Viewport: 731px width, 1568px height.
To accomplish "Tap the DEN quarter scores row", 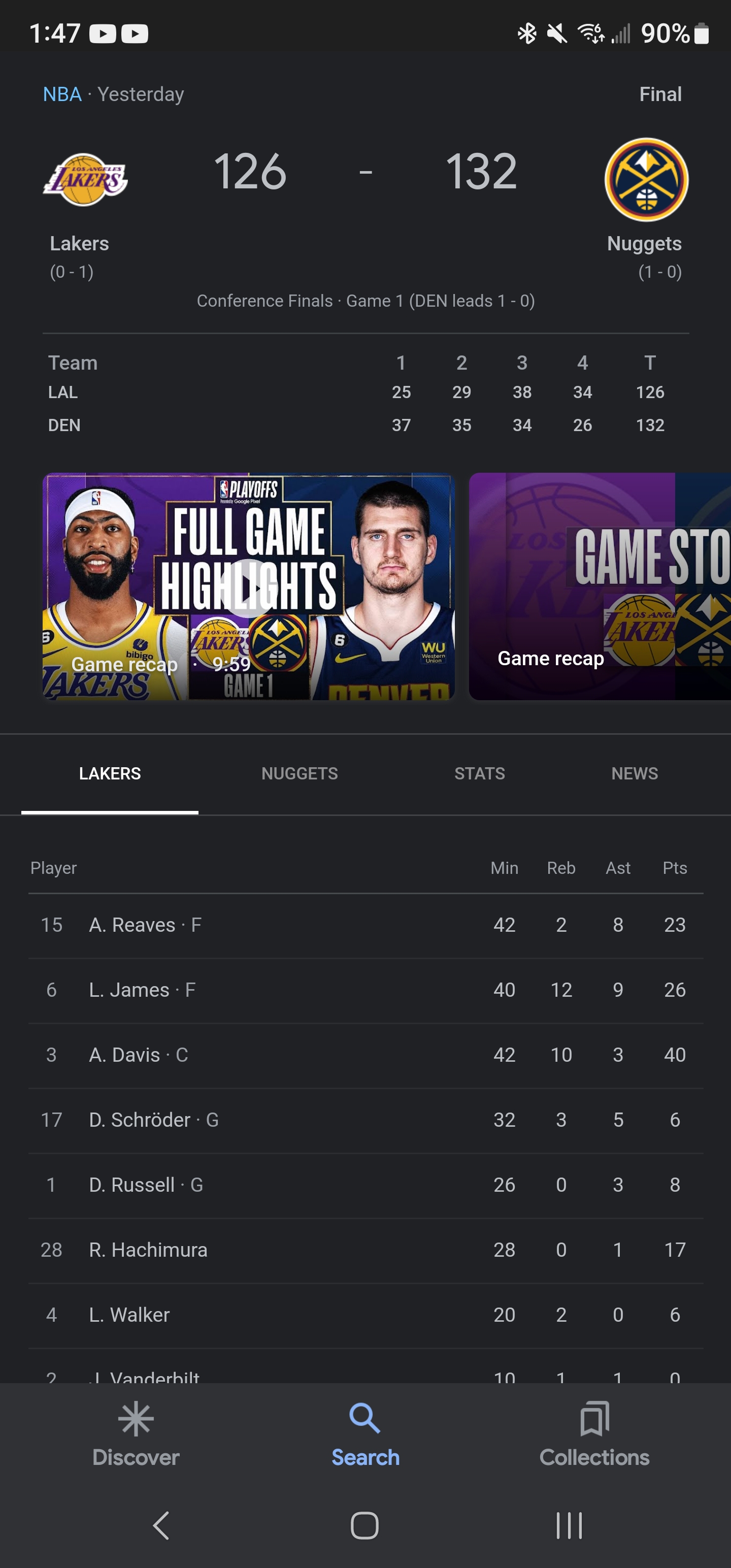I will click(365, 425).
